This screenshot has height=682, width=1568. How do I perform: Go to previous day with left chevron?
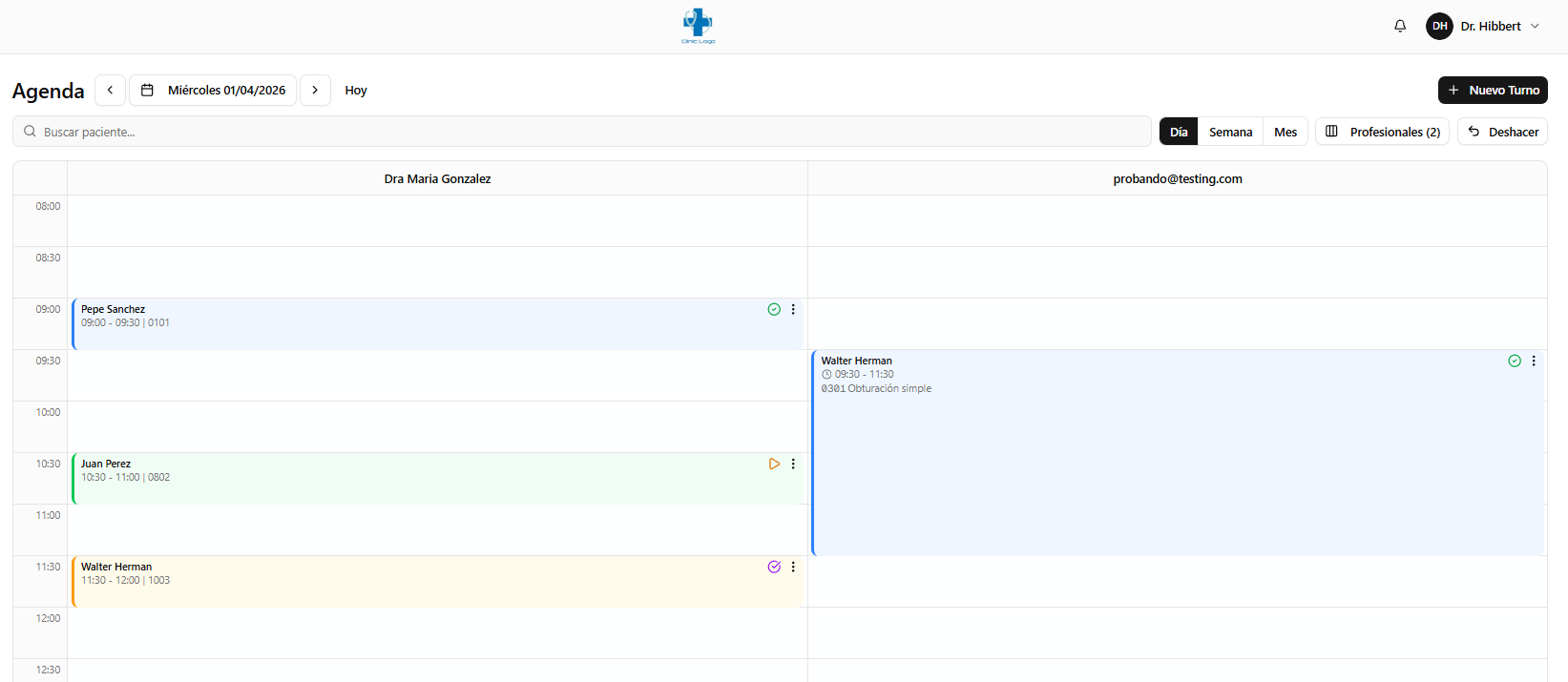pos(110,90)
